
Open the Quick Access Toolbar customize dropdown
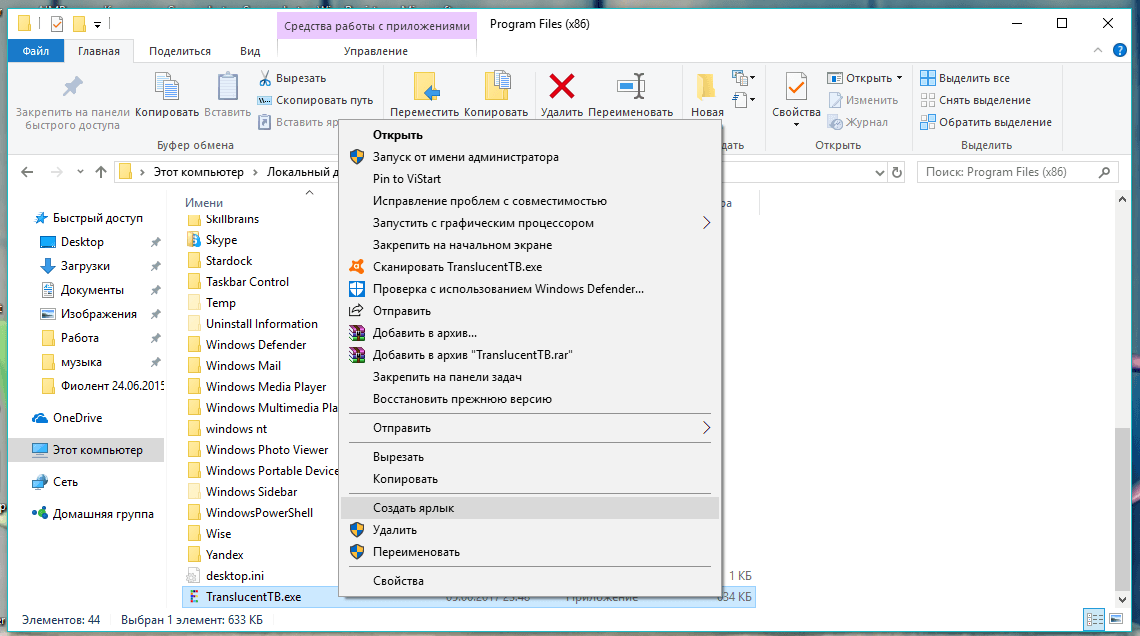[x=97, y=25]
